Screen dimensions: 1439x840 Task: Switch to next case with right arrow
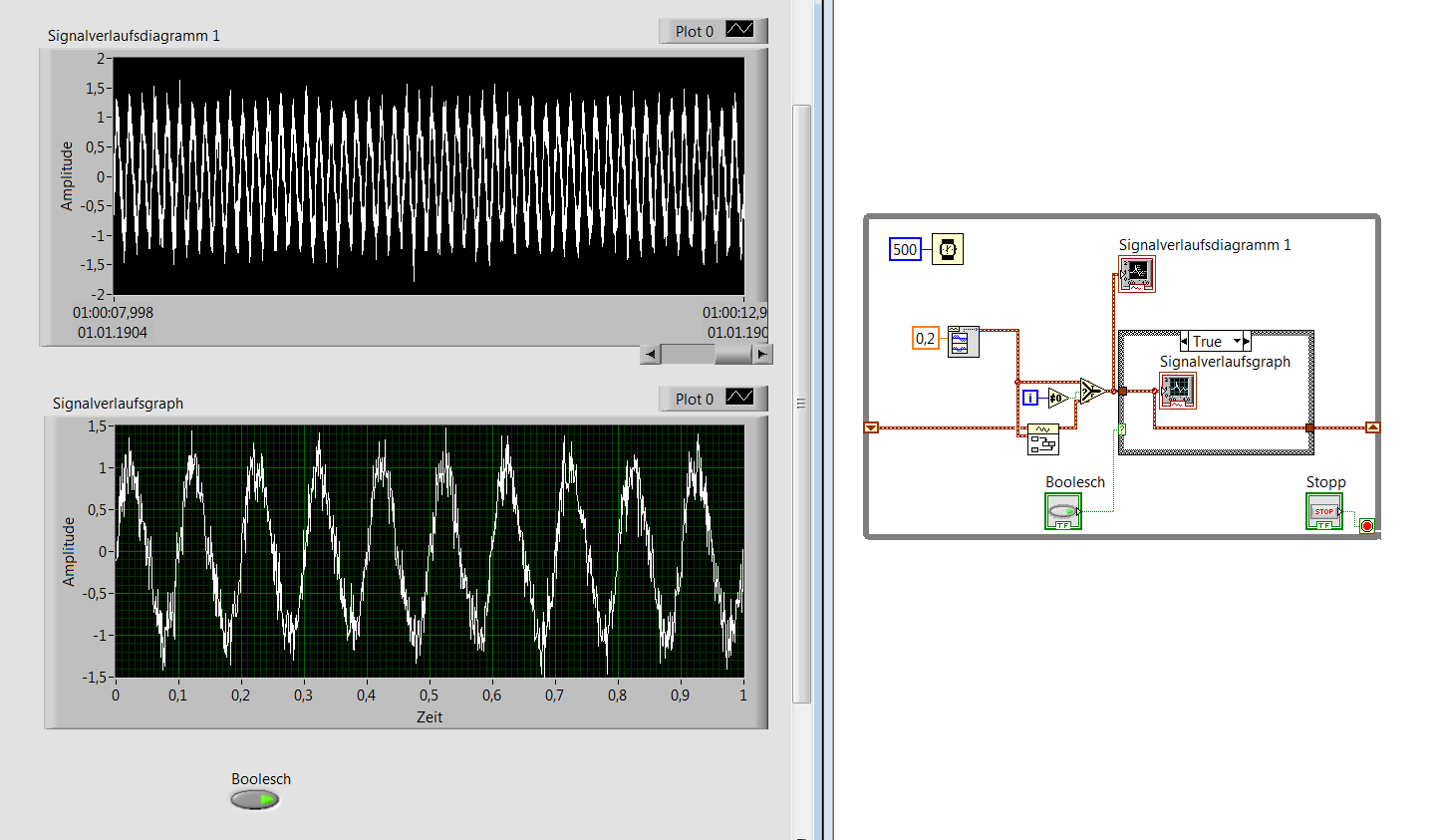click(x=1247, y=341)
